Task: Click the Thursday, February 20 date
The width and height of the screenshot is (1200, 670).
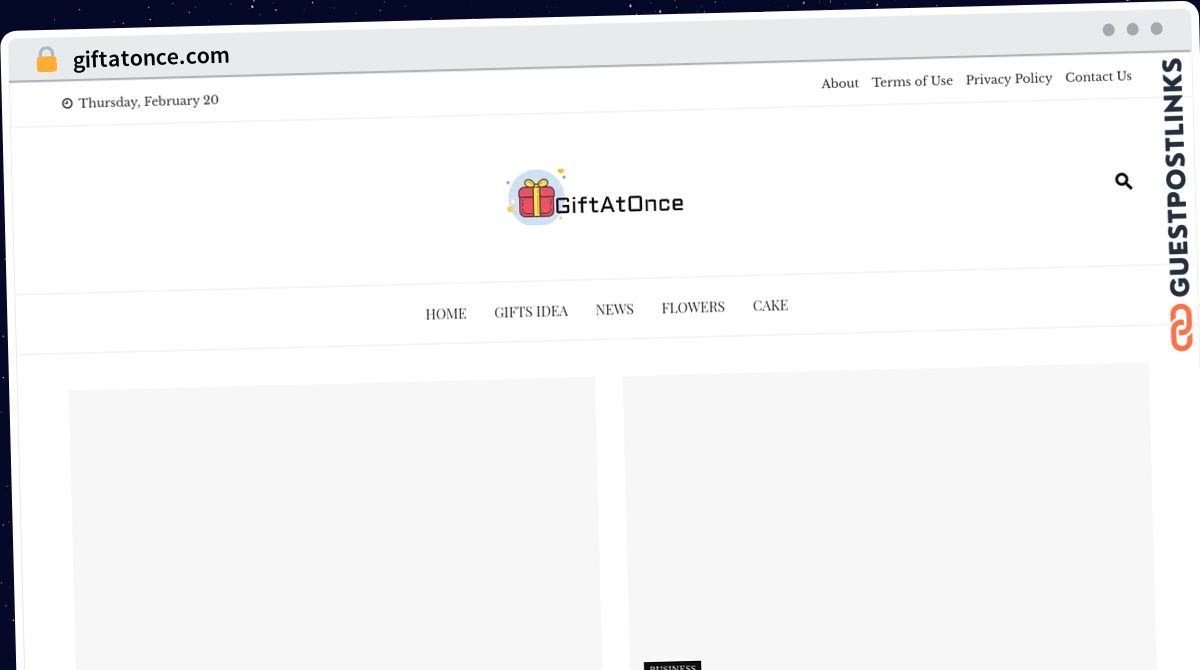Action: (148, 101)
